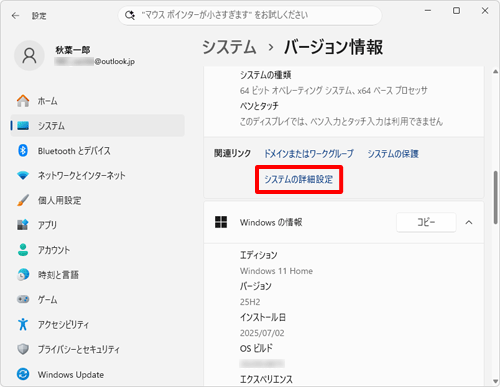Click the コピー button
The height and width of the screenshot is (387, 500).
[426, 222]
